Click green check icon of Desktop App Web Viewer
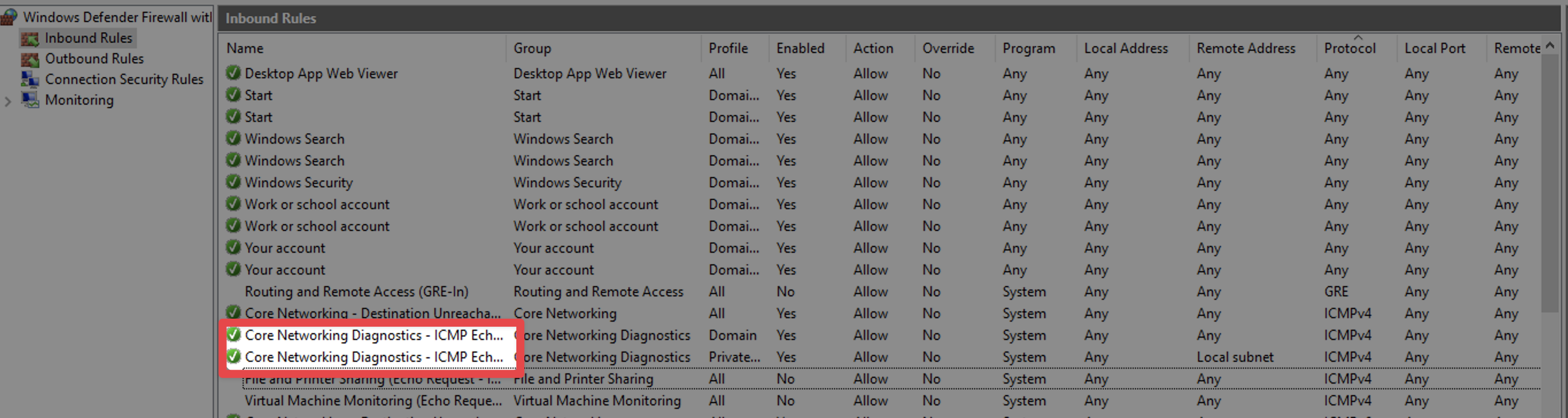Viewport: 1568px width, 418px height. tap(233, 73)
